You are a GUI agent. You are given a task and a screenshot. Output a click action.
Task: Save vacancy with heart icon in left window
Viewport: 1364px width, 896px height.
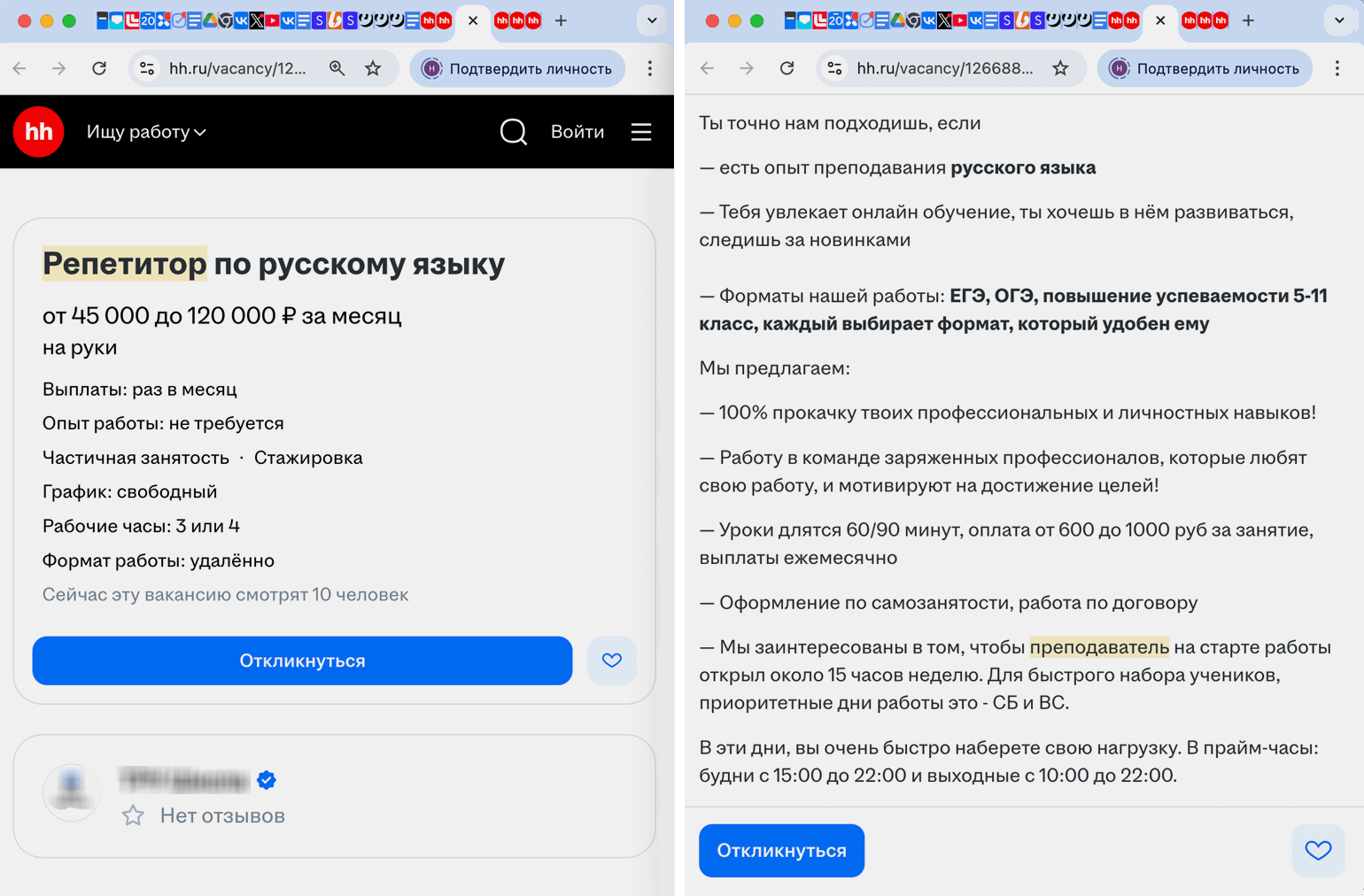(612, 660)
